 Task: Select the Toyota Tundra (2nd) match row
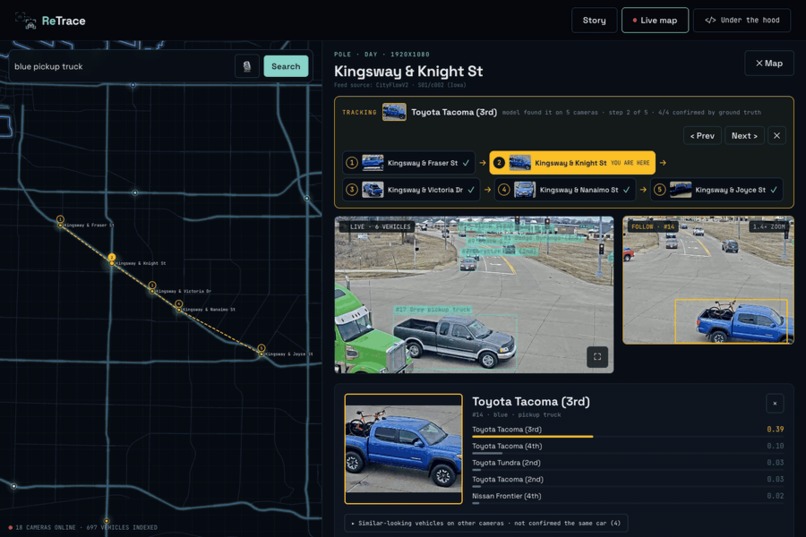(628, 464)
